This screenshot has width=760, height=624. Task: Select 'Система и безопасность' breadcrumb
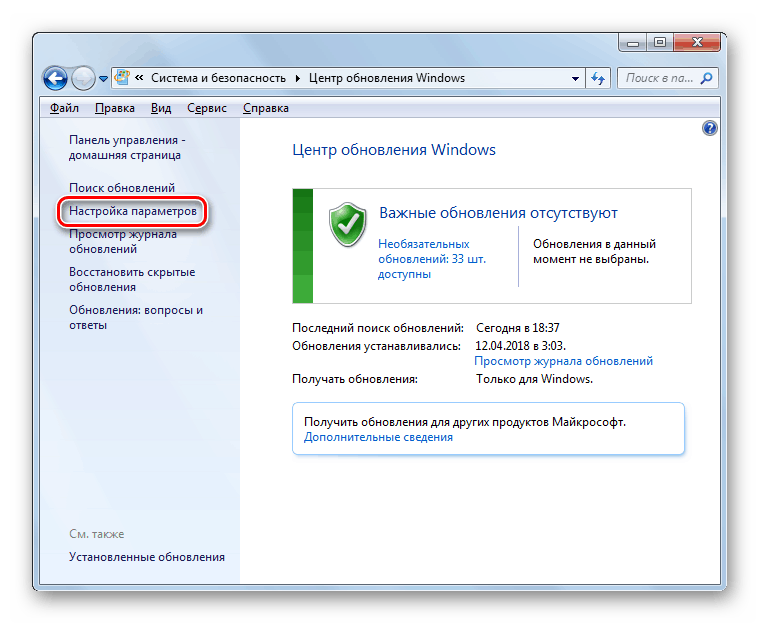coord(218,78)
